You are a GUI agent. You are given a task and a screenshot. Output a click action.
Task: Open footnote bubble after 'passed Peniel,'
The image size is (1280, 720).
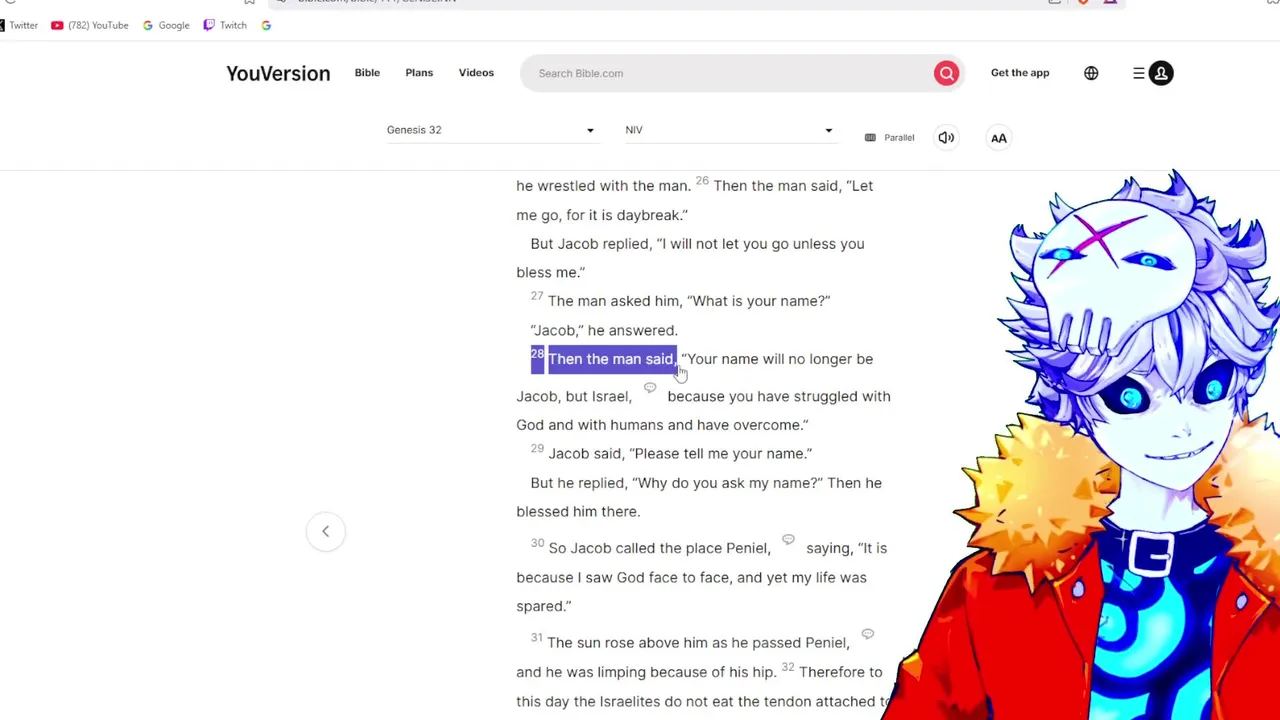[867, 634]
